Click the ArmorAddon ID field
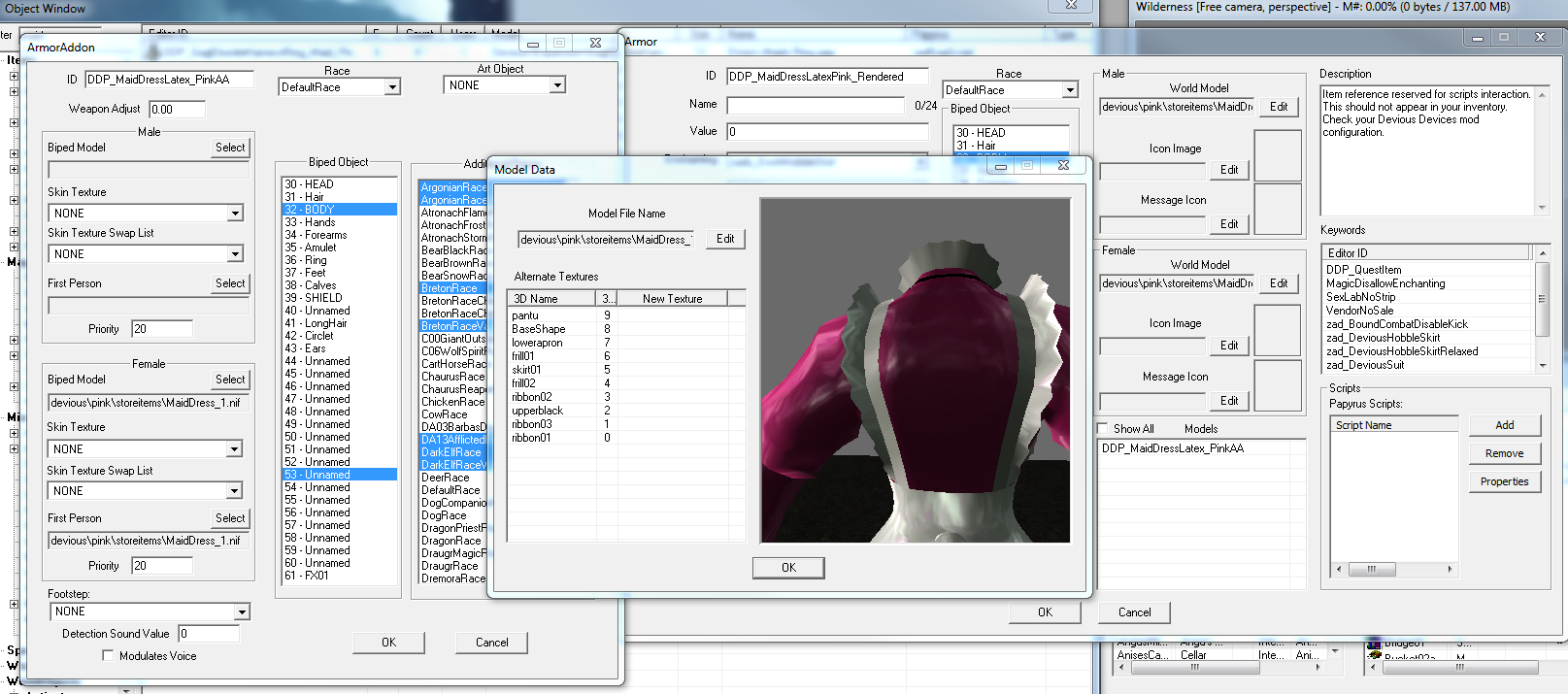This screenshot has height=694, width=1568. click(x=170, y=80)
